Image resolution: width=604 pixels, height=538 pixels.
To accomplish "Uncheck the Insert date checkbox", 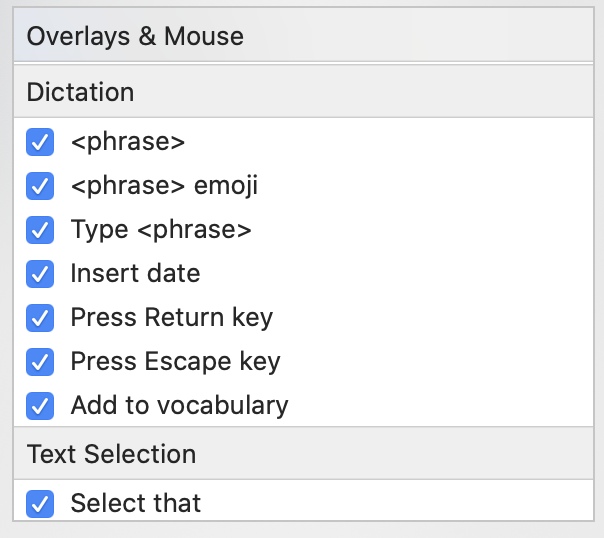I will [x=40, y=274].
